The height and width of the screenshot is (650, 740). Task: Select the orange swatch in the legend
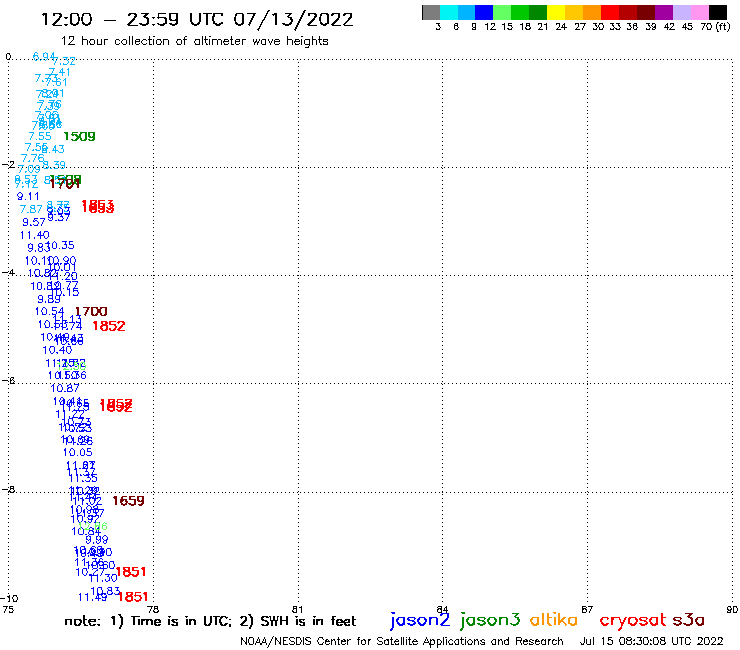pos(592,12)
